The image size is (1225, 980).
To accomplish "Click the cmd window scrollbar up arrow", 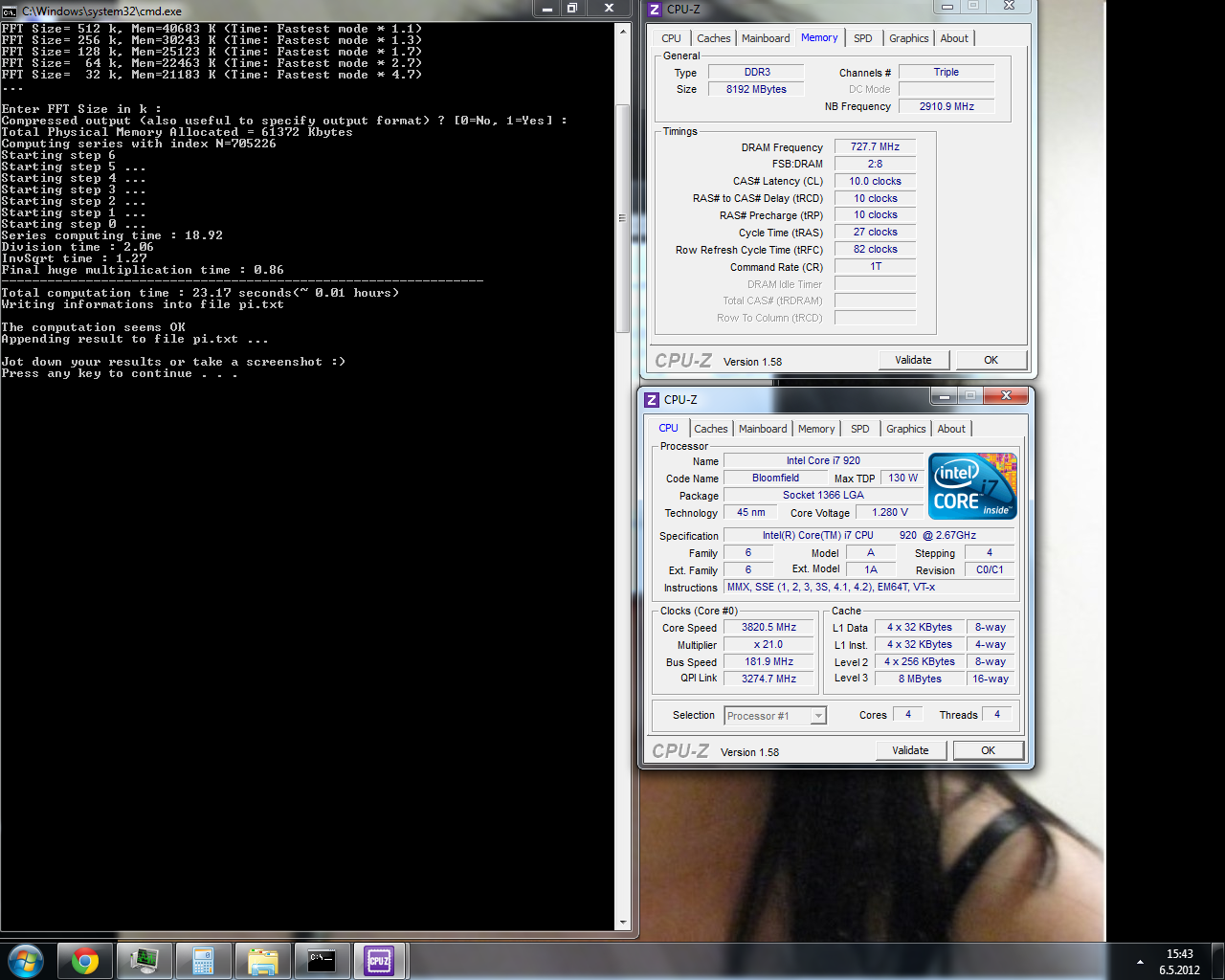I will (x=622, y=30).
